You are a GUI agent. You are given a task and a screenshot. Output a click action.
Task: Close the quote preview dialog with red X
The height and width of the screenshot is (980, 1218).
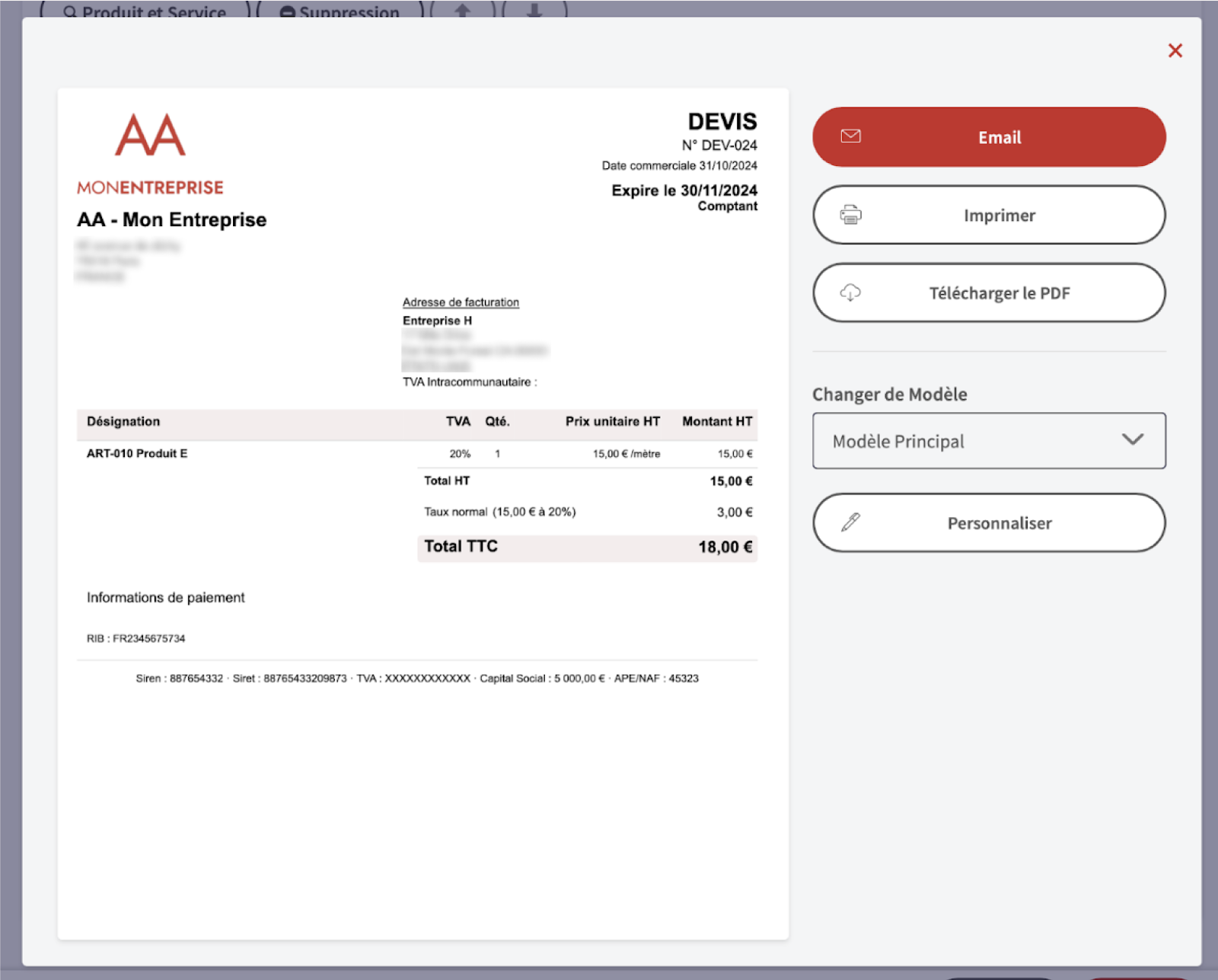1175,50
